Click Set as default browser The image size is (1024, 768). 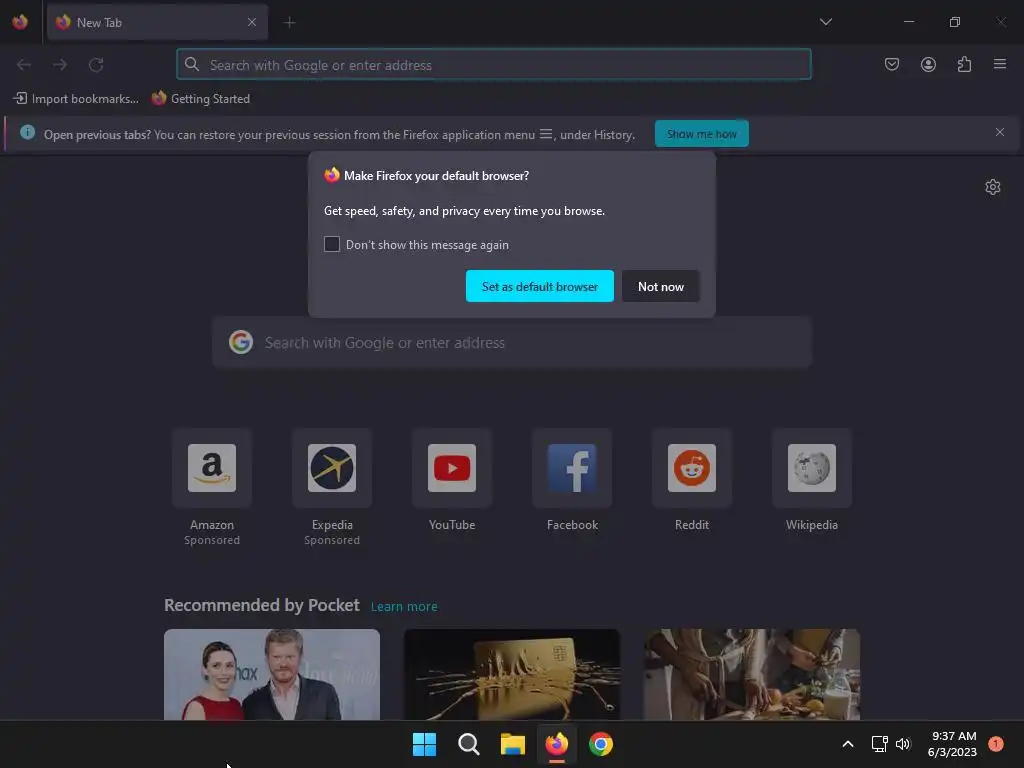[x=539, y=286]
